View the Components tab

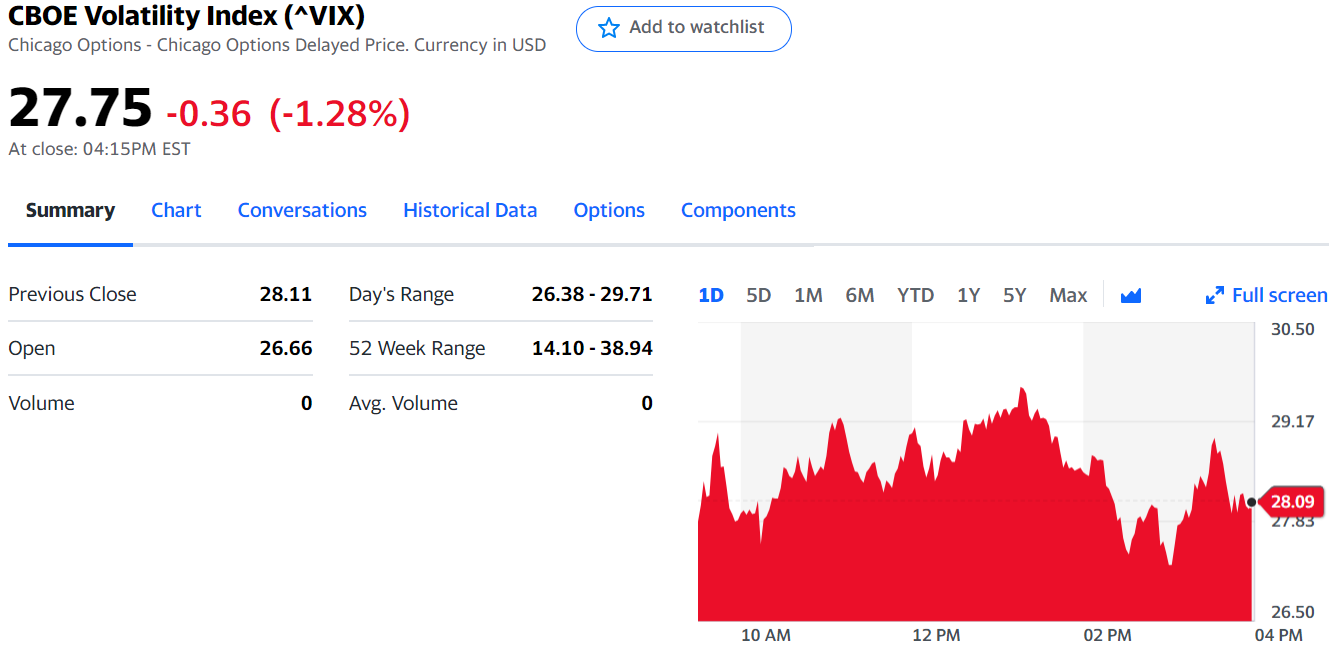pyautogui.click(x=738, y=210)
